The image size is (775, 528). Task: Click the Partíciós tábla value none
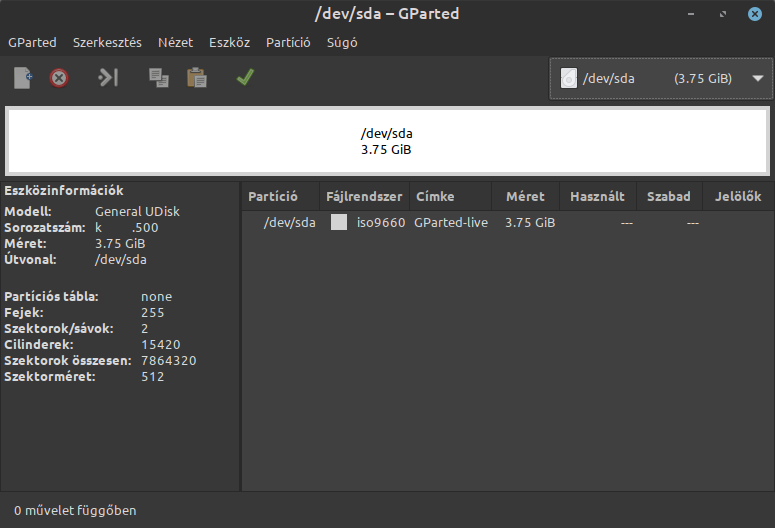[x=157, y=297]
